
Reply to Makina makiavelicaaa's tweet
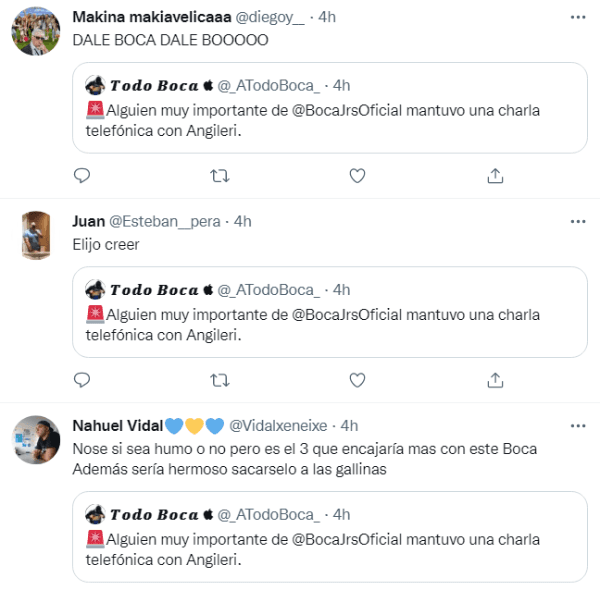pos(82,176)
